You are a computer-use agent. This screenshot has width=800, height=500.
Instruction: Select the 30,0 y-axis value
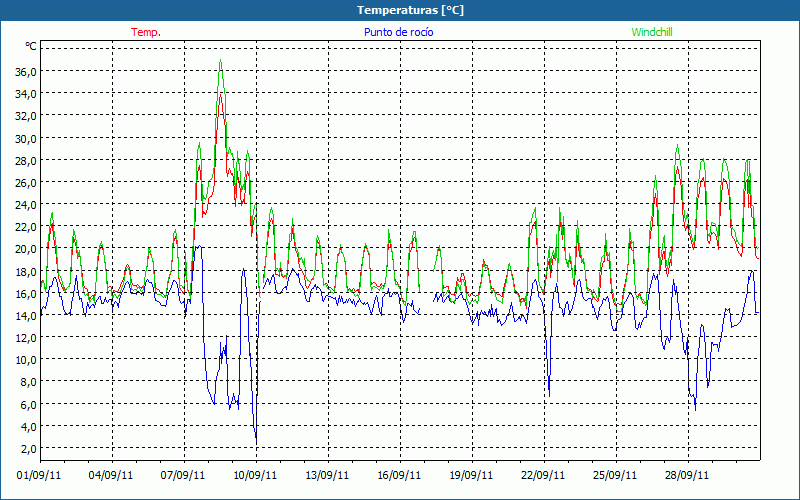click(x=26, y=138)
